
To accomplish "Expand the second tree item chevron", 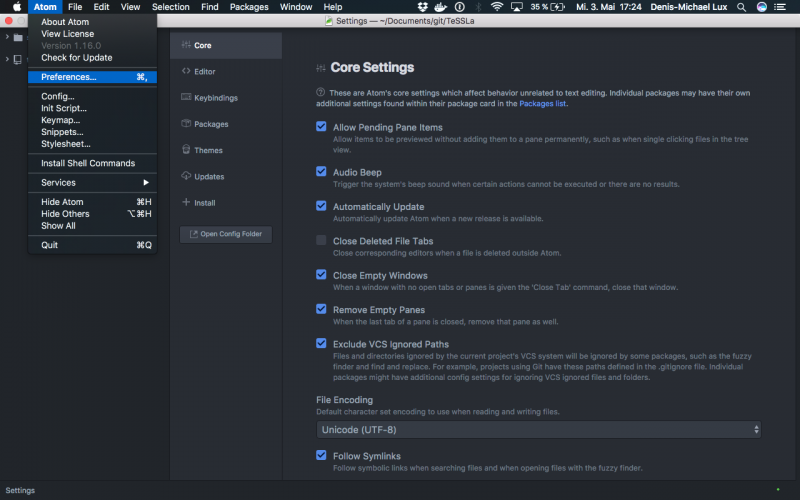I will 7,59.
